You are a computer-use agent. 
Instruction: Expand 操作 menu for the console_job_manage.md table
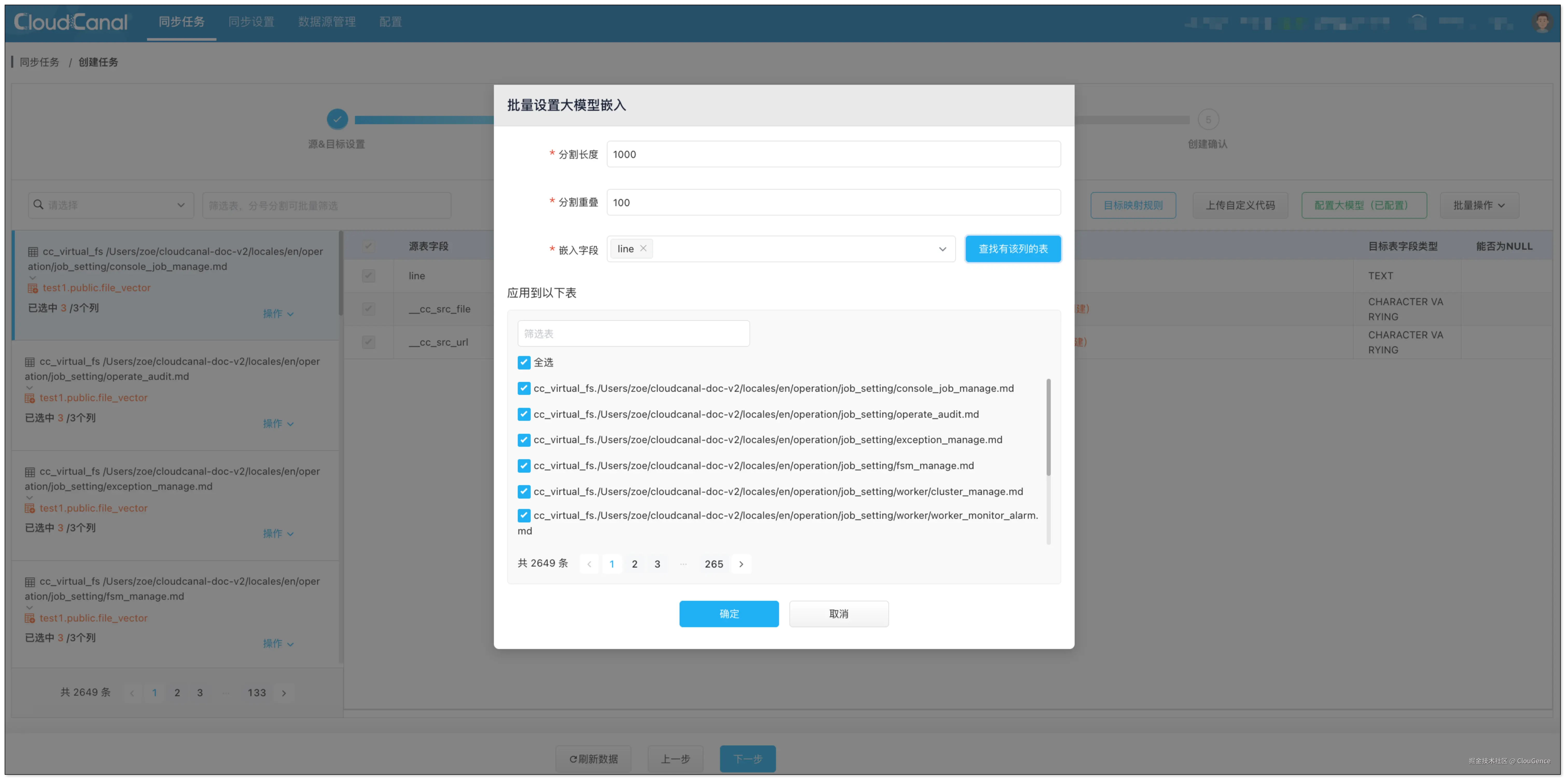pyautogui.click(x=278, y=313)
